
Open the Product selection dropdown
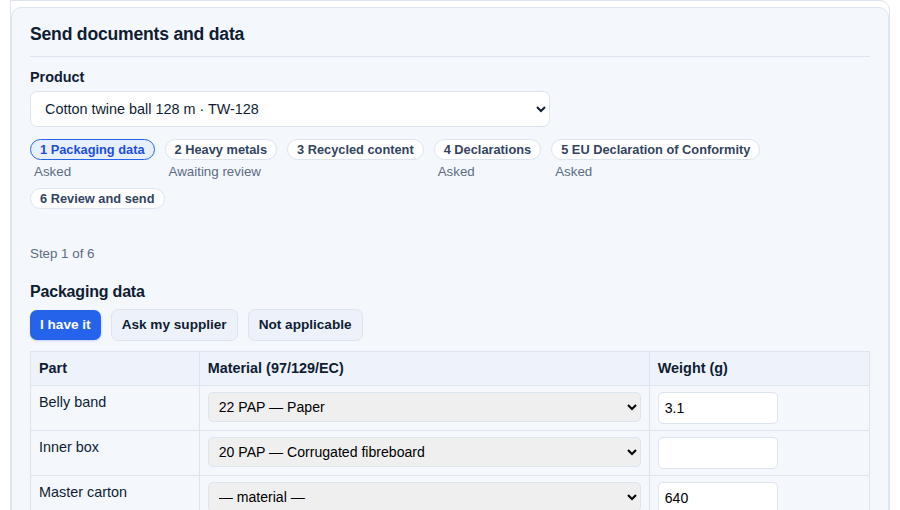[x=290, y=109]
